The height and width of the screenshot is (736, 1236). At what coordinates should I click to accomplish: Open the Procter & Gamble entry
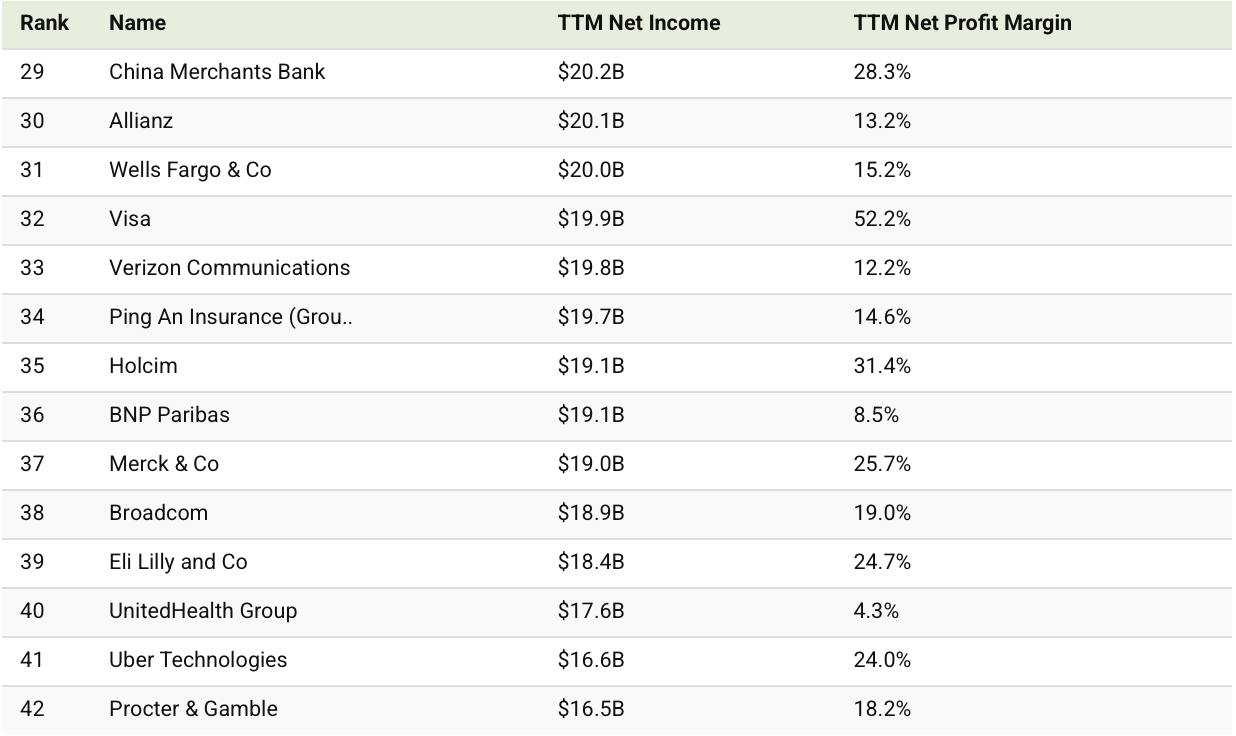(193, 709)
